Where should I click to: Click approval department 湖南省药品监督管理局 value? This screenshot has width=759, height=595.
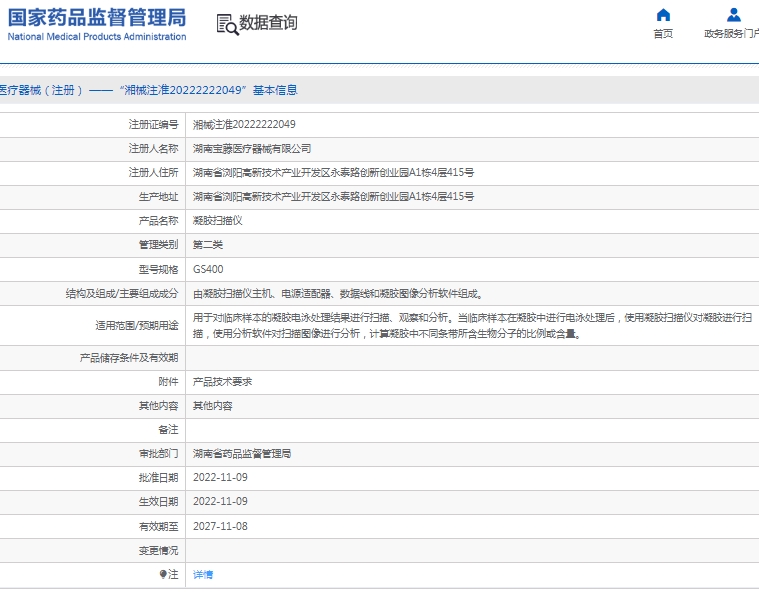pos(241,453)
